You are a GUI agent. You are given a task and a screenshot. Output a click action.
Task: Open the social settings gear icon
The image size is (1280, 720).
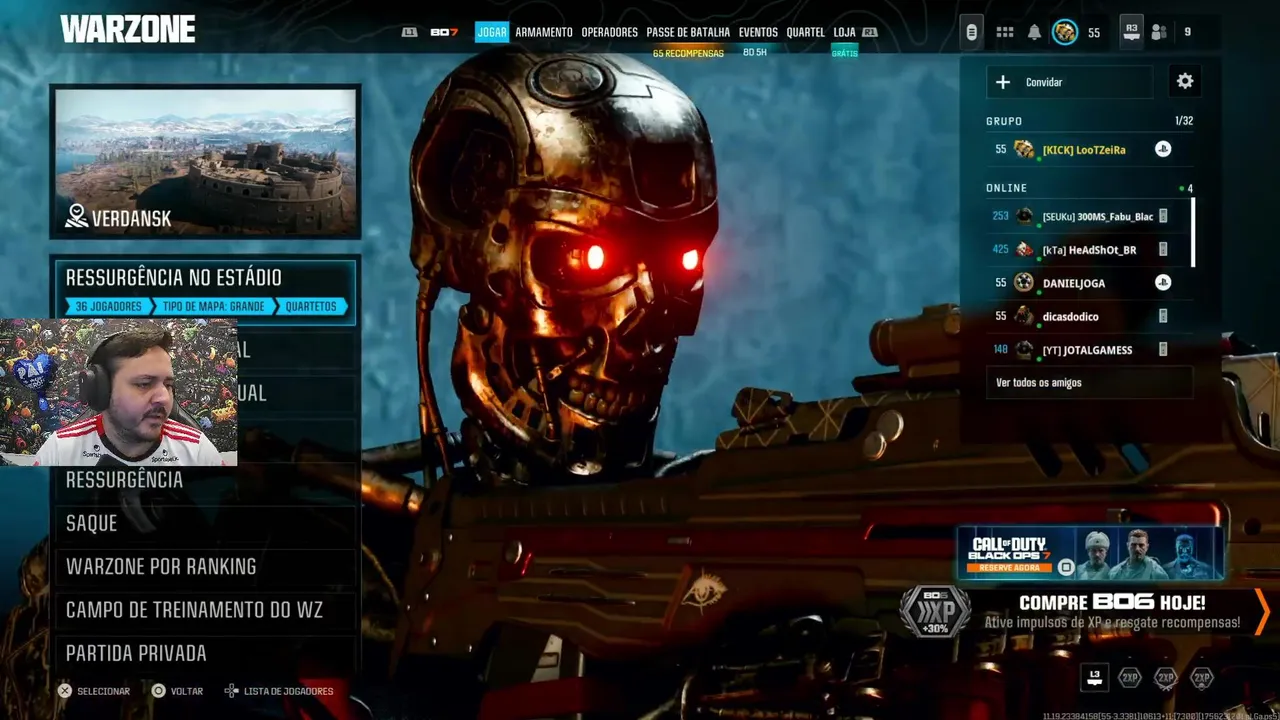click(x=1185, y=82)
